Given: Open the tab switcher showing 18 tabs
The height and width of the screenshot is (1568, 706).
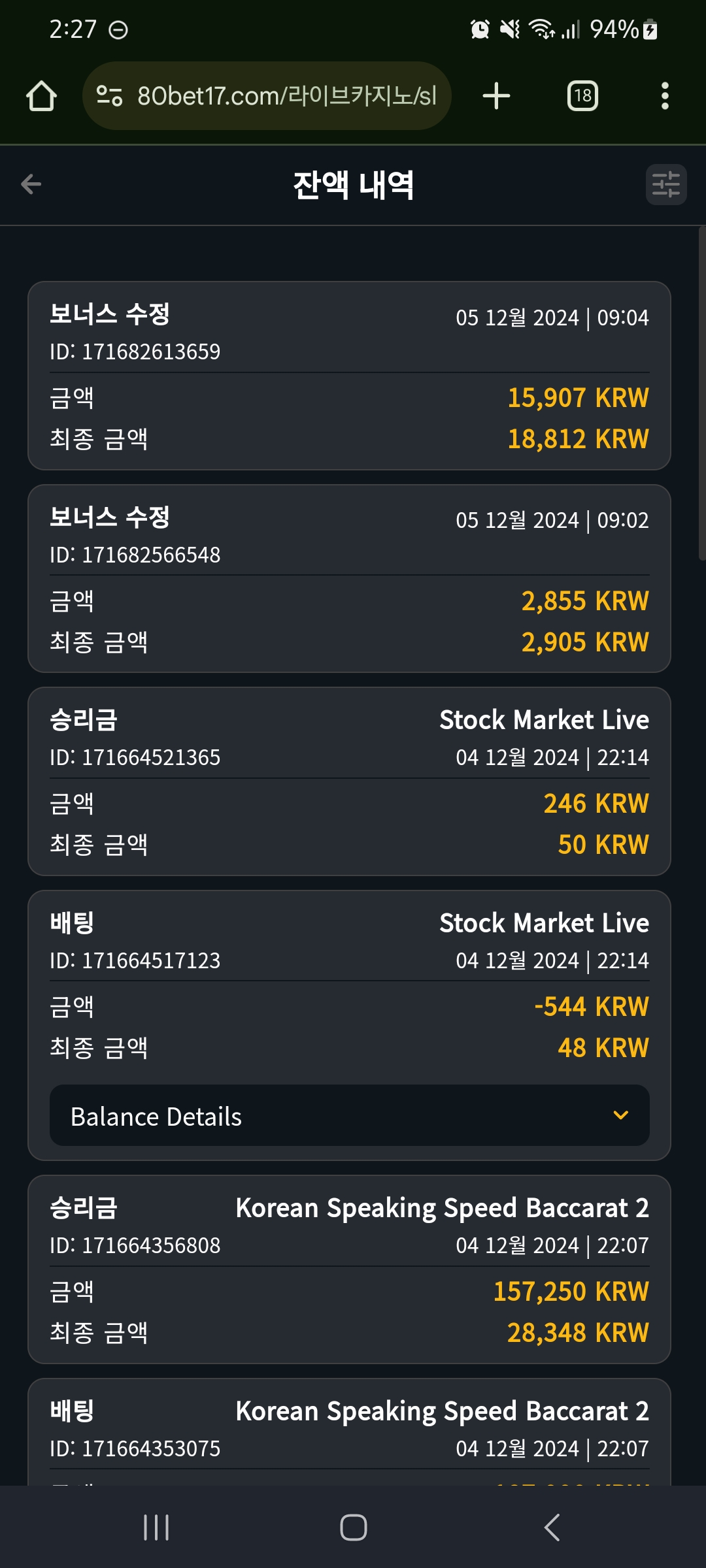Looking at the screenshot, I should (582, 96).
